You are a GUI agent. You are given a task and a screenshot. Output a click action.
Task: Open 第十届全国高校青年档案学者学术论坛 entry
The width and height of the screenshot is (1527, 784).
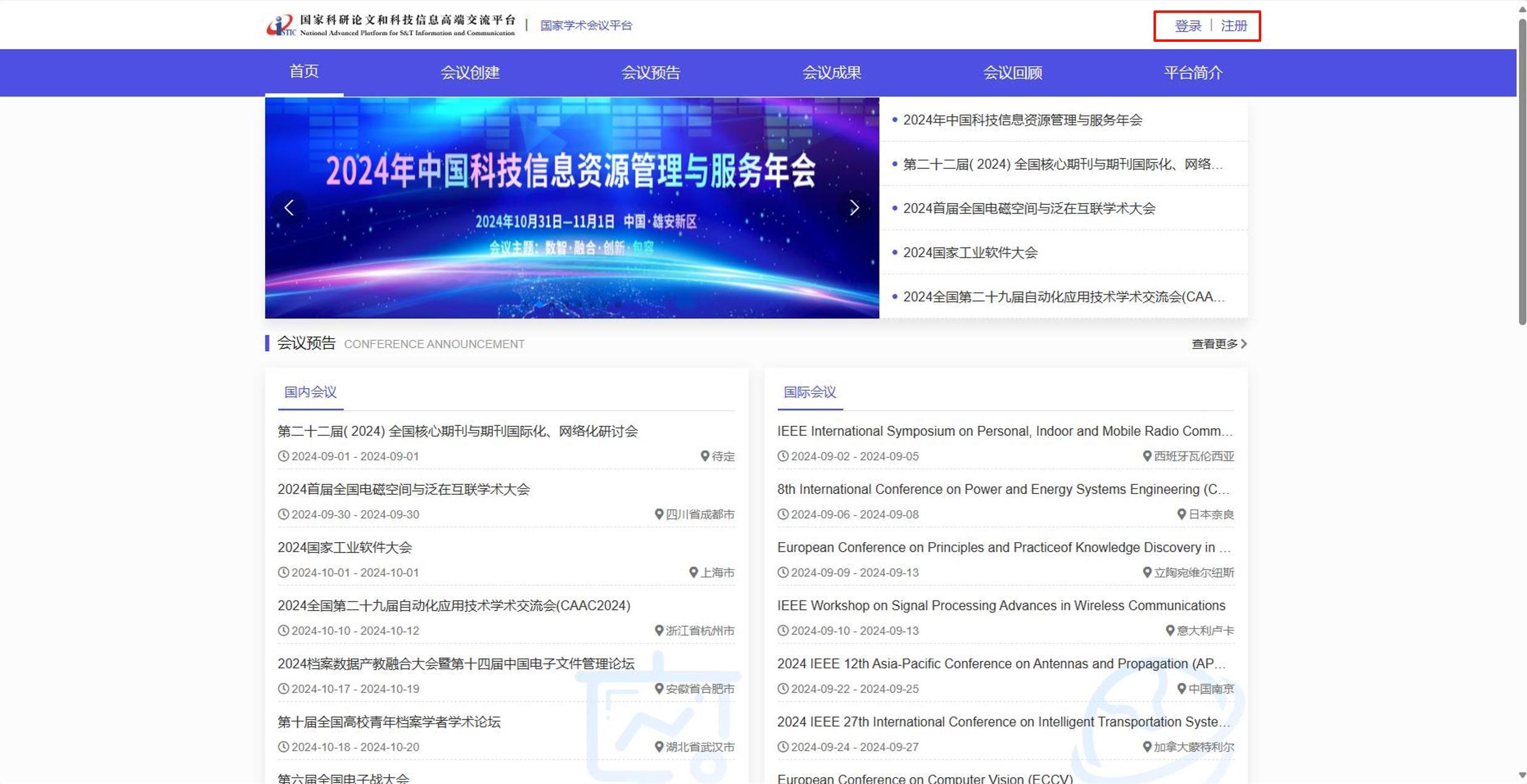click(x=389, y=722)
